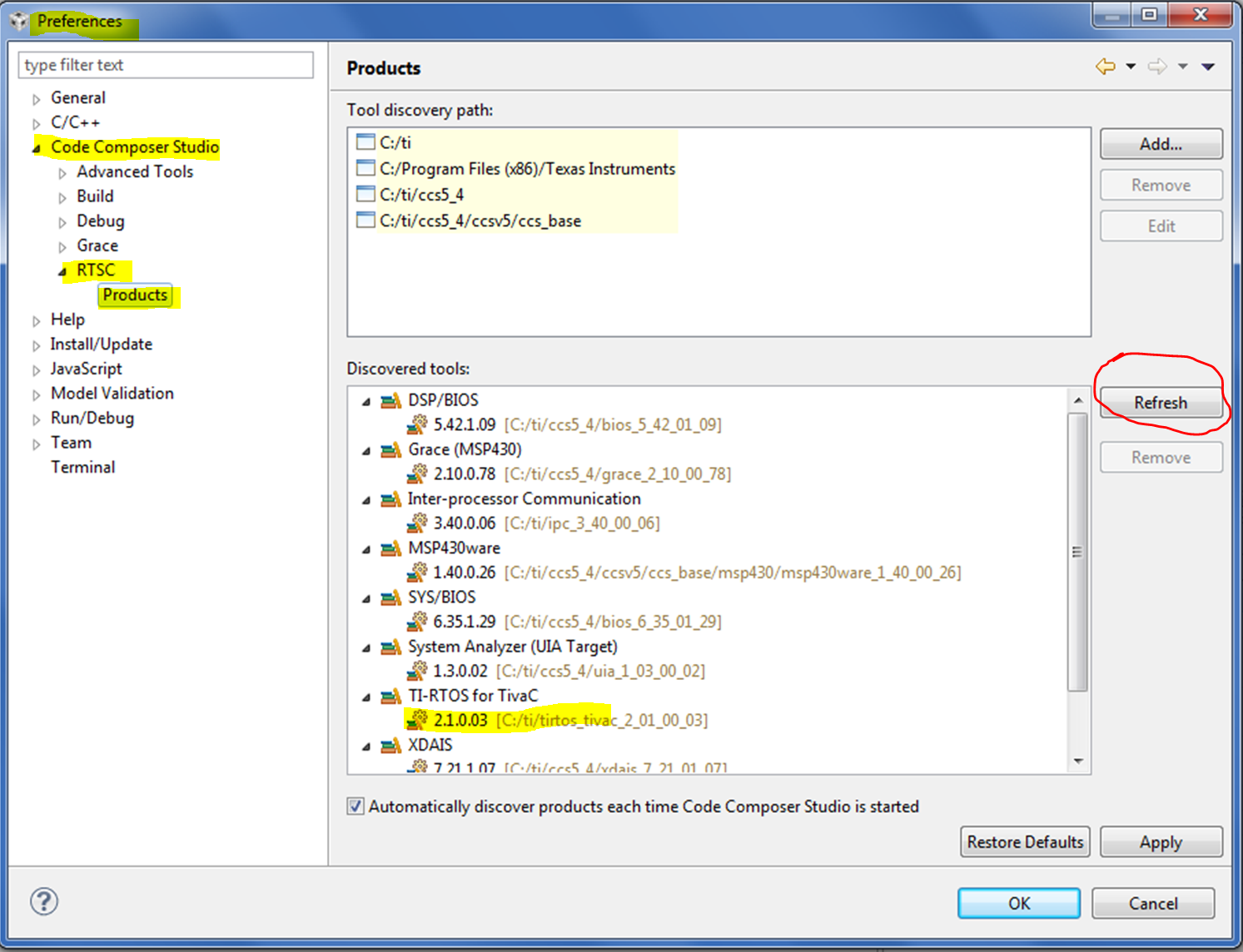Select the JavaScript preferences entry
This screenshot has height=952, width=1243.
coord(86,369)
